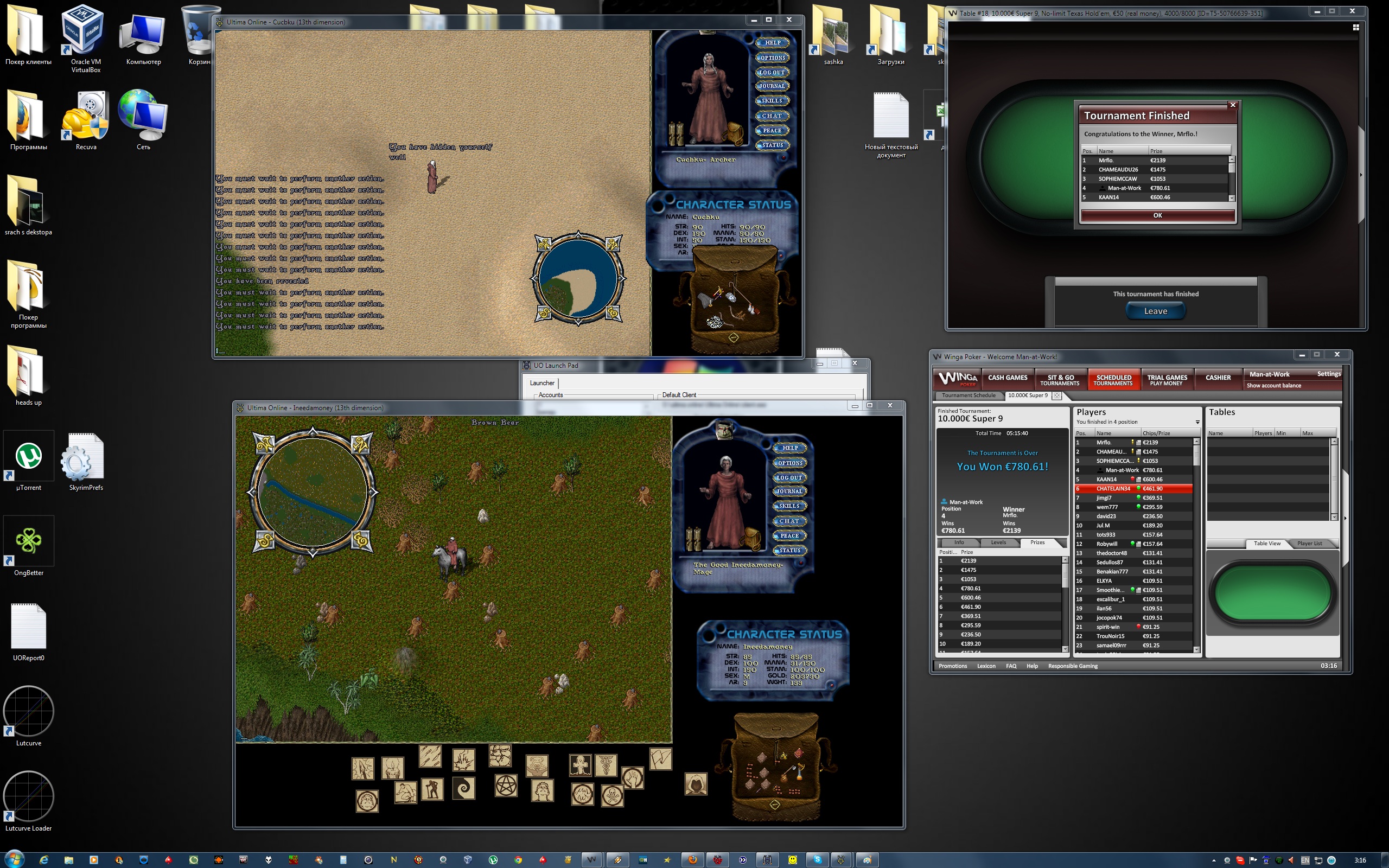Select player KAAN14 in Players list
Image resolution: width=1389 pixels, height=868 pixels.
[x=1133, y=480]
